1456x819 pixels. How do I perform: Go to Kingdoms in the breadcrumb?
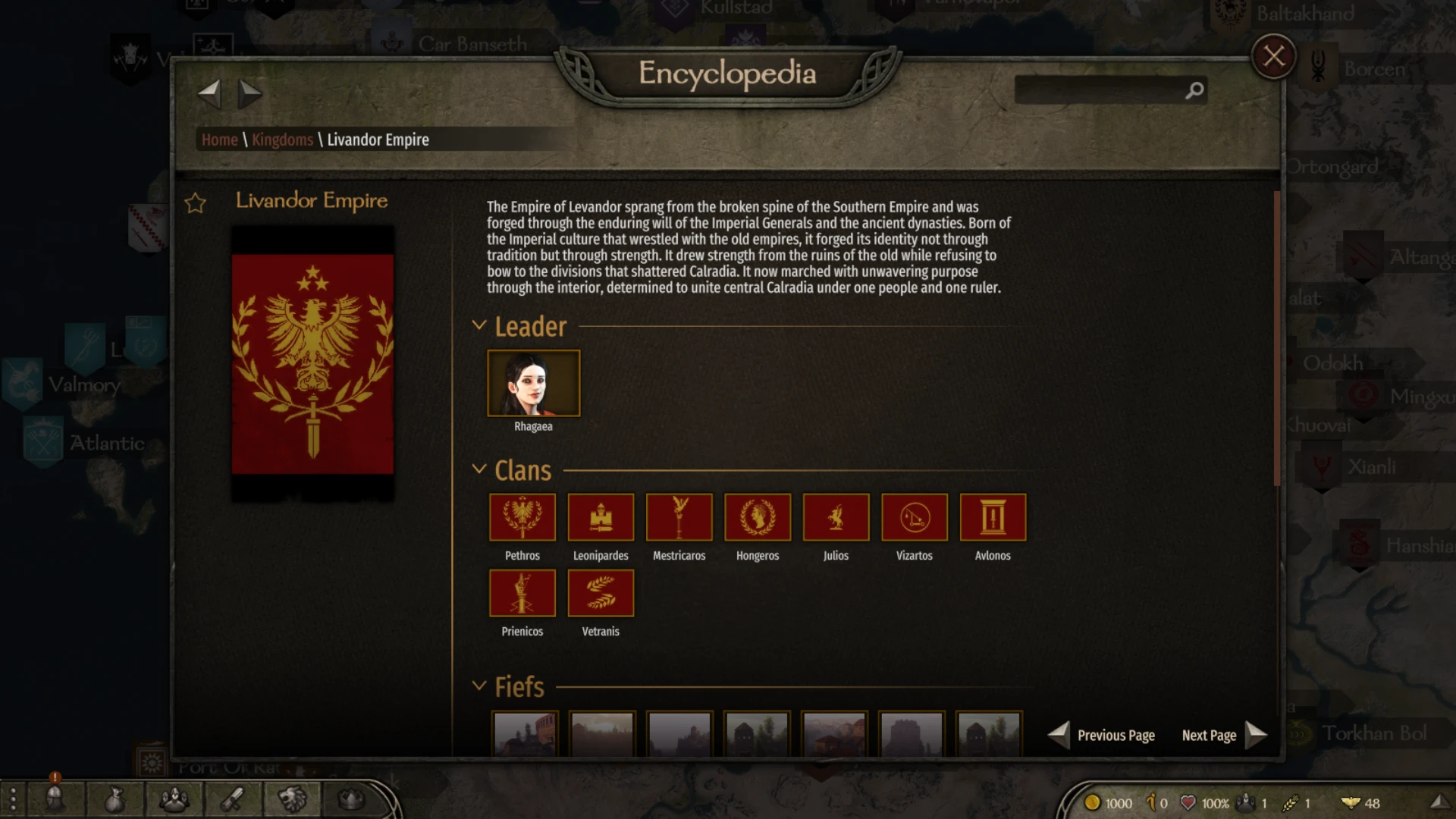(x=282, y=140)
